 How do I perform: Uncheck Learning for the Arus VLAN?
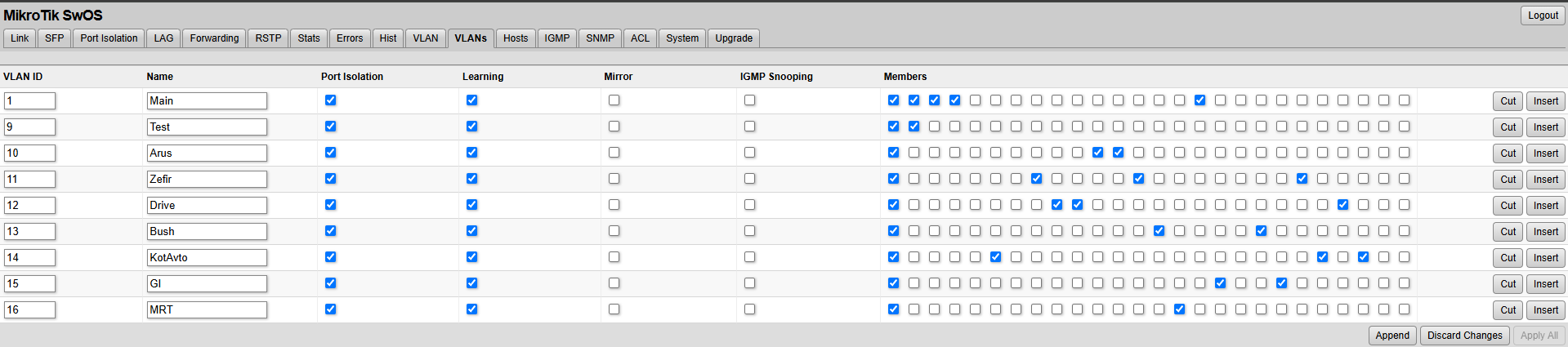coord(471,153)
